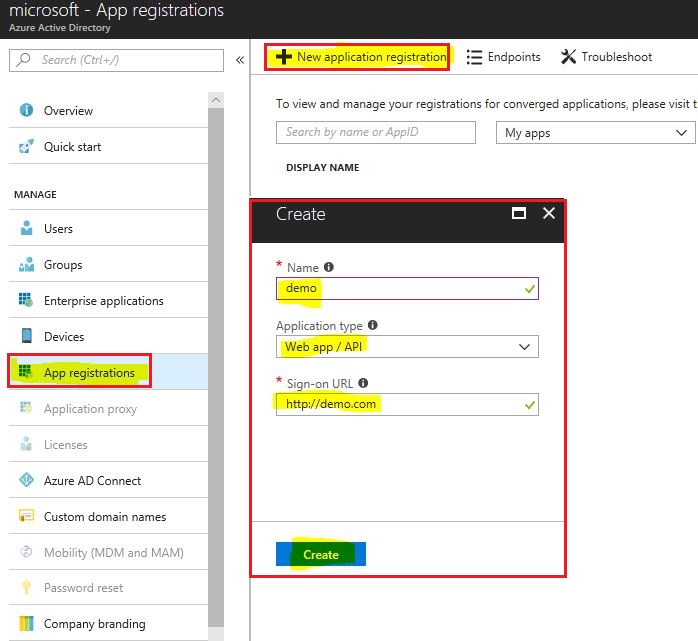The height and width of the screenshot is (641, 698).
Task: Click the Troubleshoot toolbar button
Action: tap(606, 57)
